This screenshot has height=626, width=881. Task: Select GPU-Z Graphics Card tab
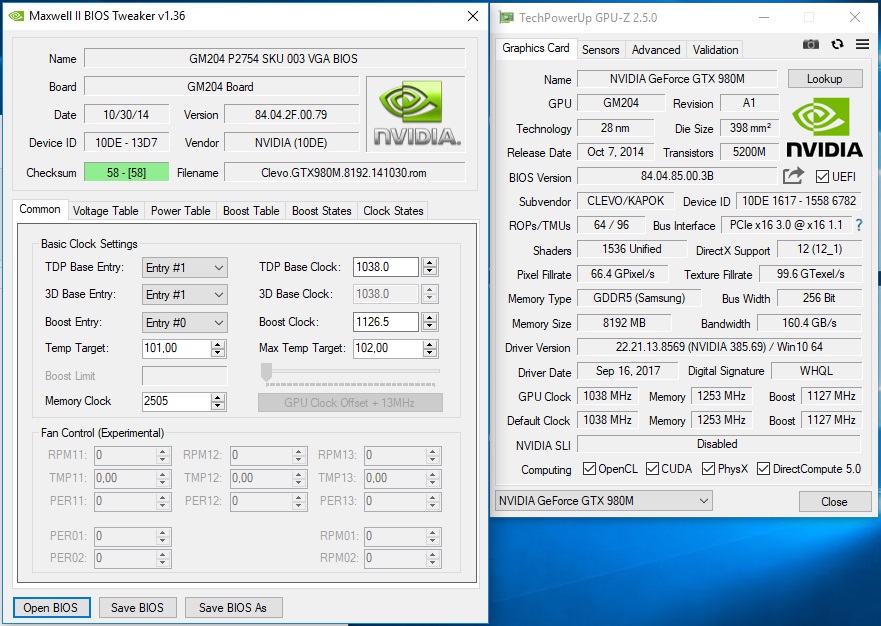(535, 48)
